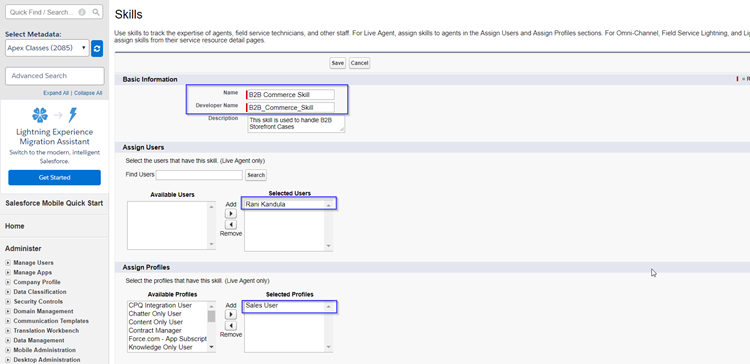Open the Security Controls sidebar link
Image resolution: width=750 pixels, height=364 pixels.
pyautogui.click(x=38, y=302)
